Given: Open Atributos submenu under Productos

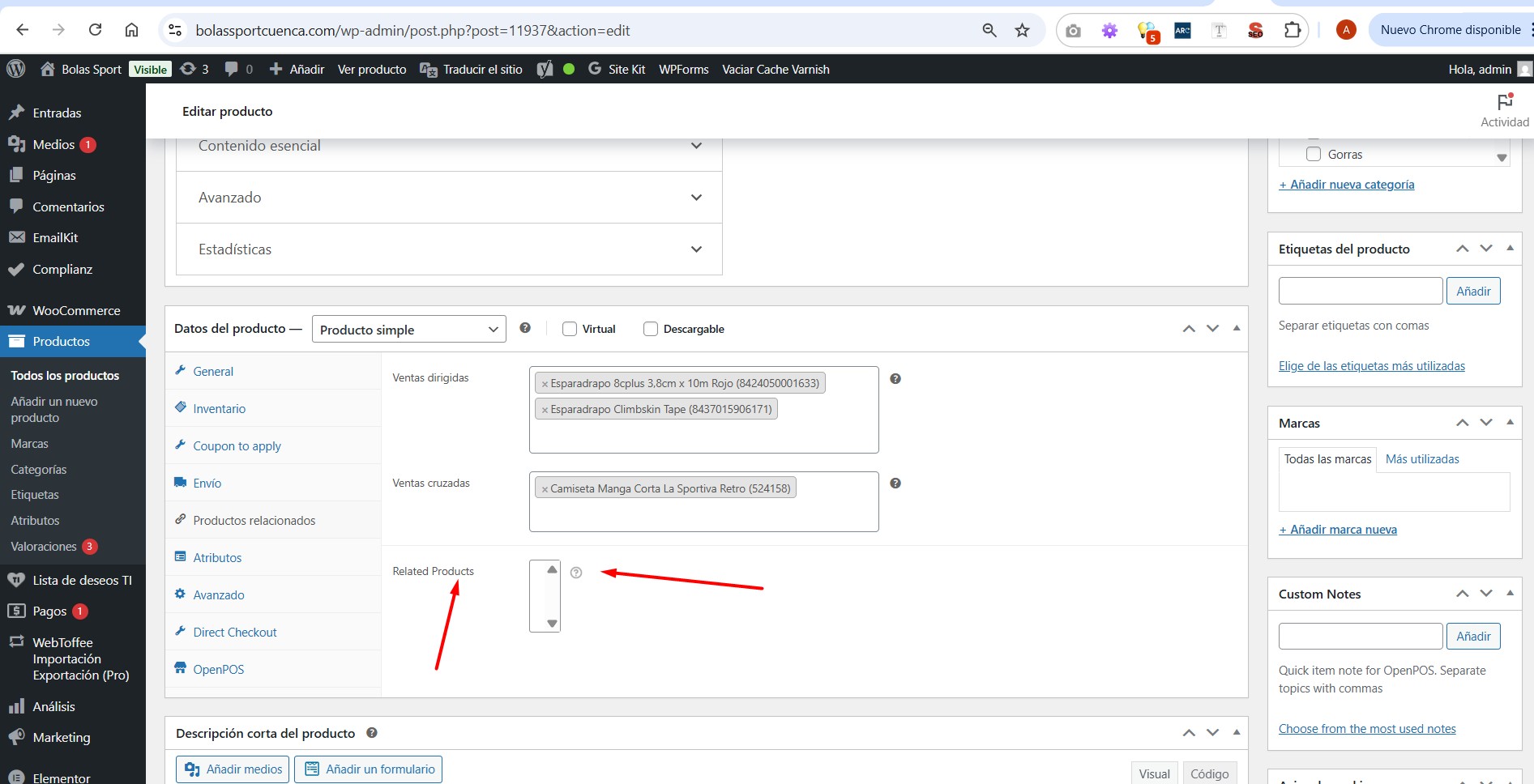Looking at the screenshot, I should point(35,520).
